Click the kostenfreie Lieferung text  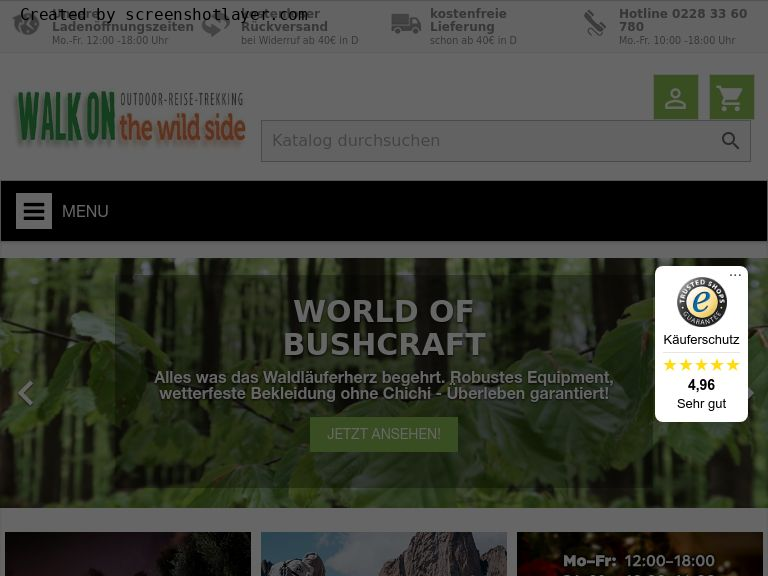pos(468,20)
